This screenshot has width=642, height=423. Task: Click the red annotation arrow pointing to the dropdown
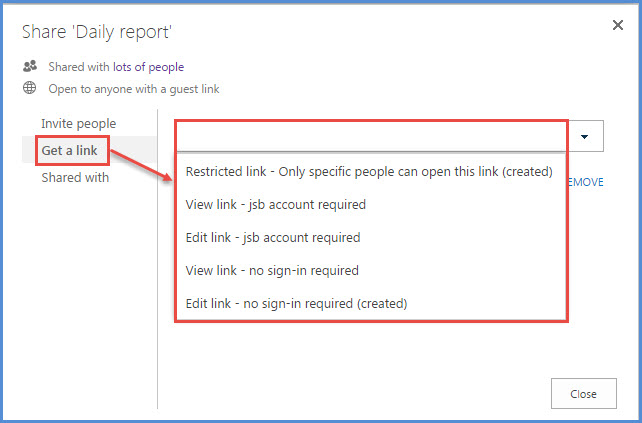142,165
